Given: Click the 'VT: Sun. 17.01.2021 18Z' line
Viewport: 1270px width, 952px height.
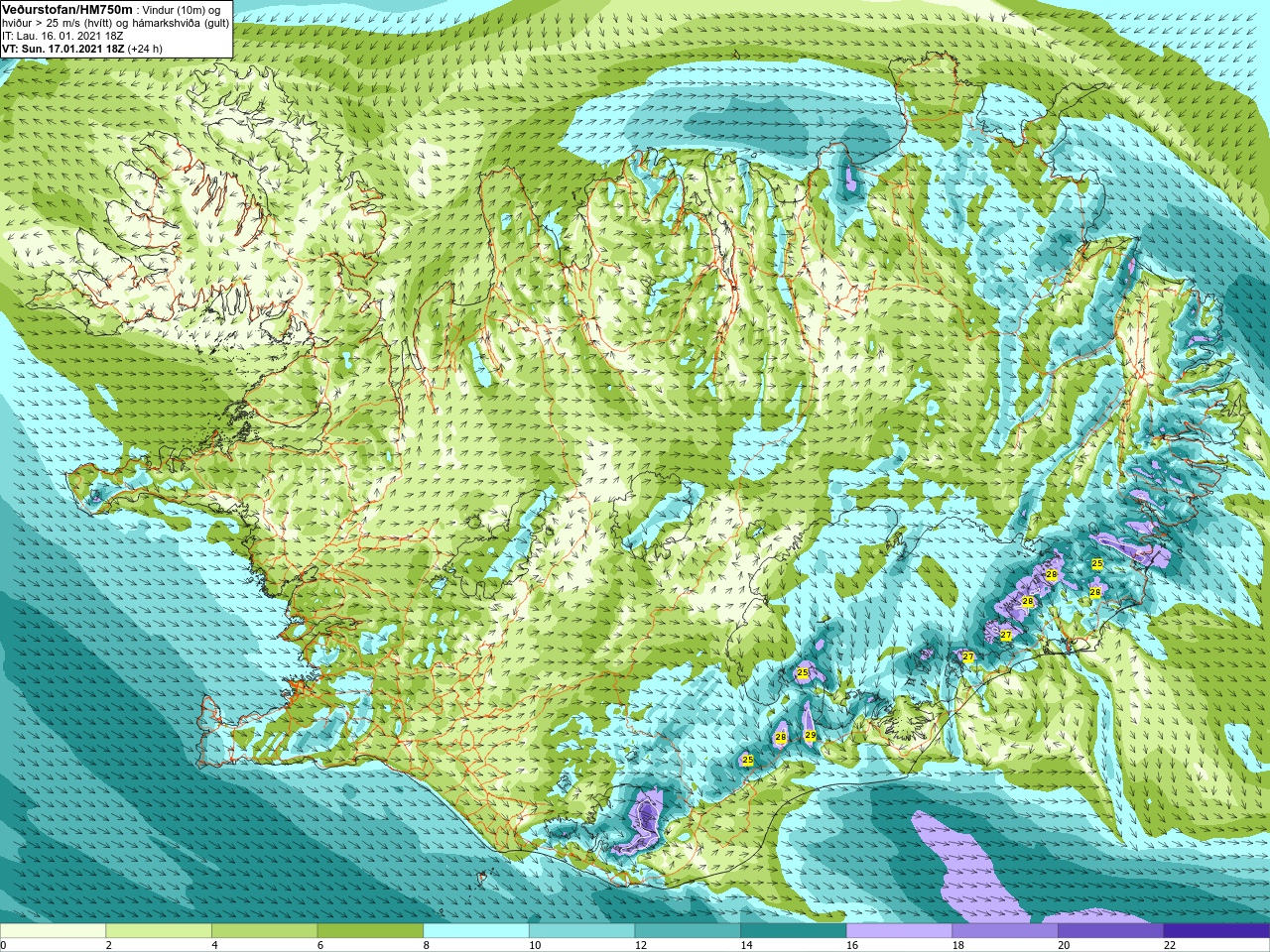Looking at the screenshot, I should tap(63, 49).
